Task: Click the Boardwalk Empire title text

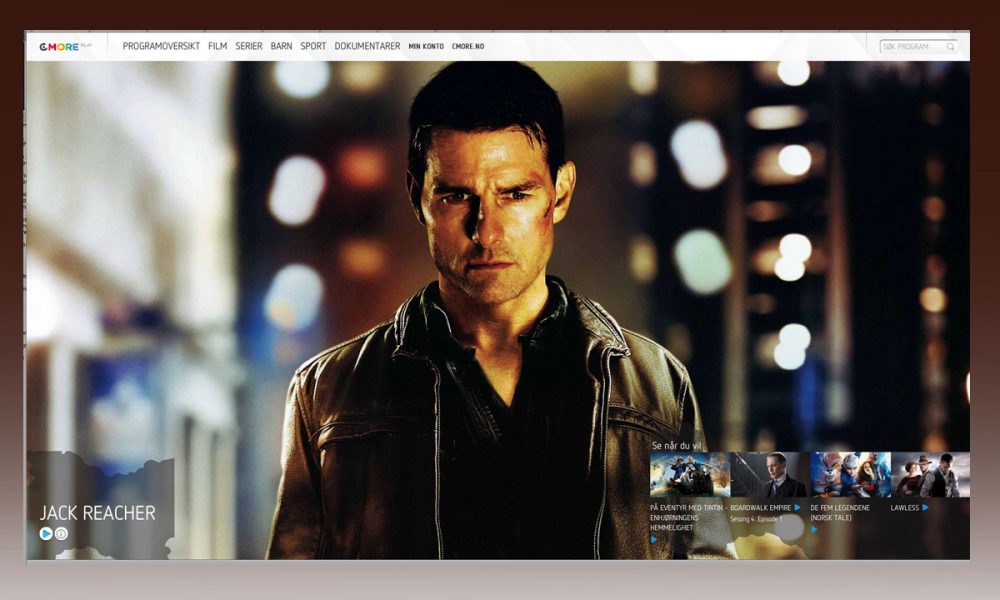Action: (761, 508)
